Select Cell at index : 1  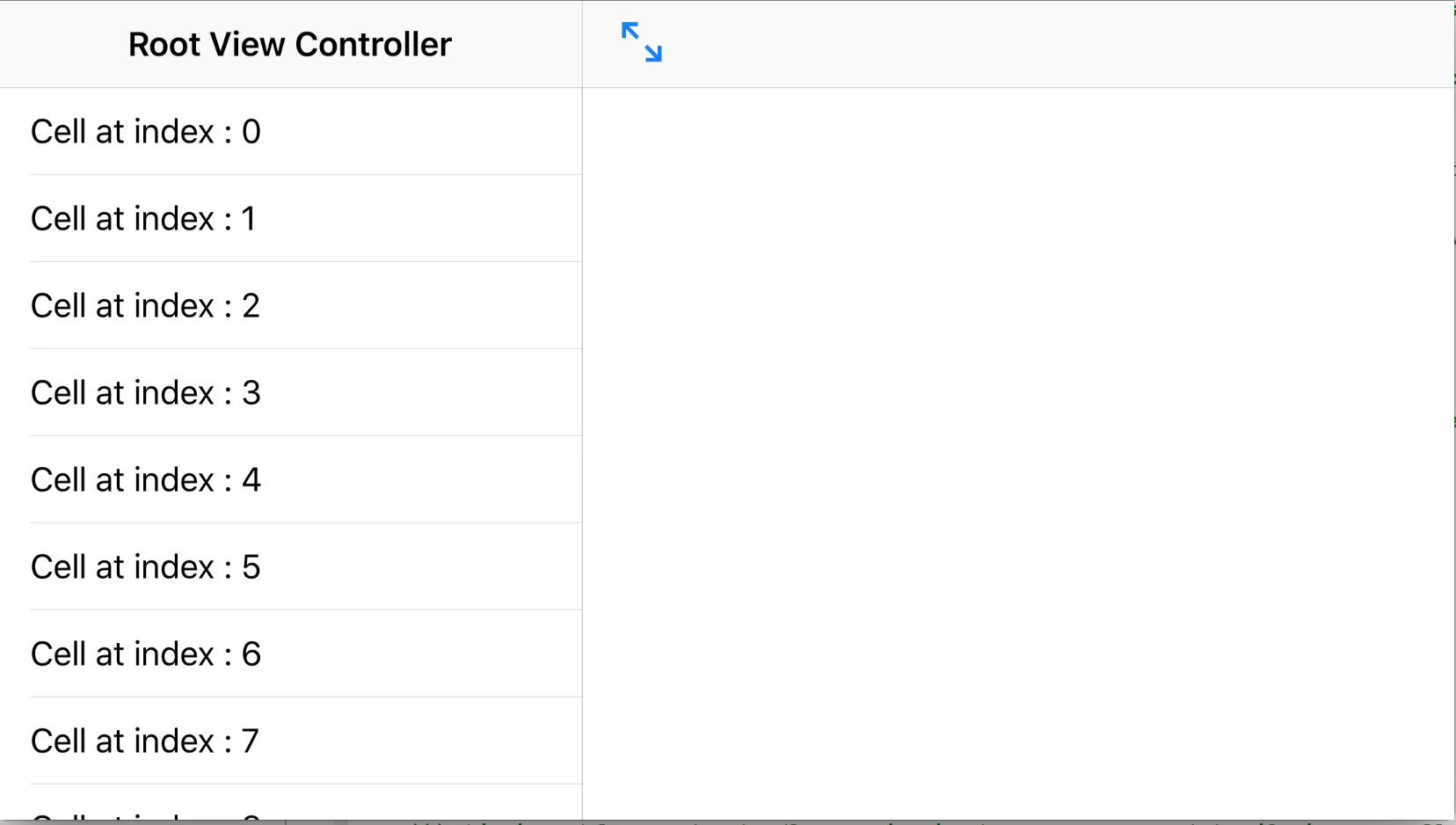point(143,219)
